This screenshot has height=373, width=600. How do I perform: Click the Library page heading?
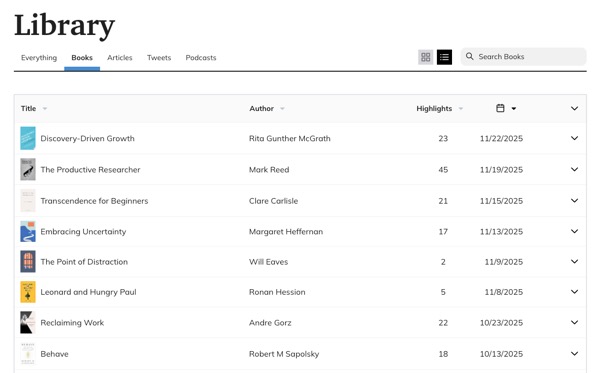[x=64, y=26]
